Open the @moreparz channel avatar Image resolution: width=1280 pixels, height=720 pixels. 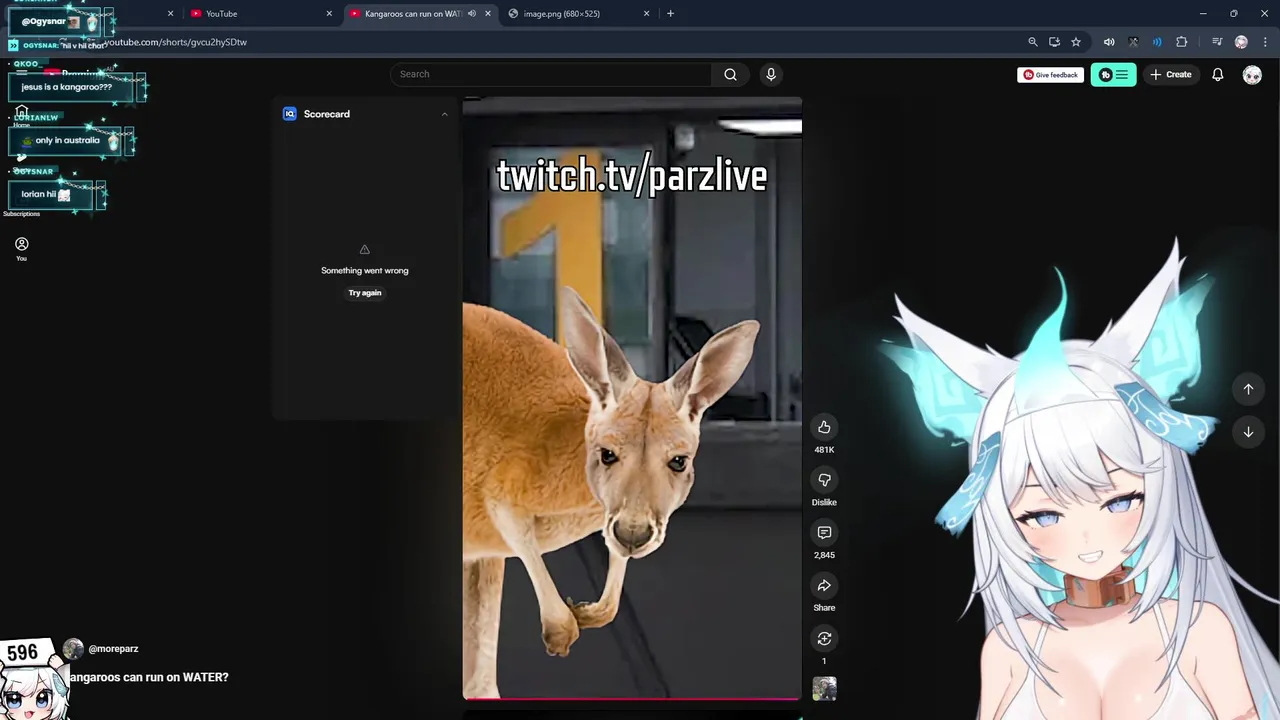pyautogui.click(x=73, y=649)
